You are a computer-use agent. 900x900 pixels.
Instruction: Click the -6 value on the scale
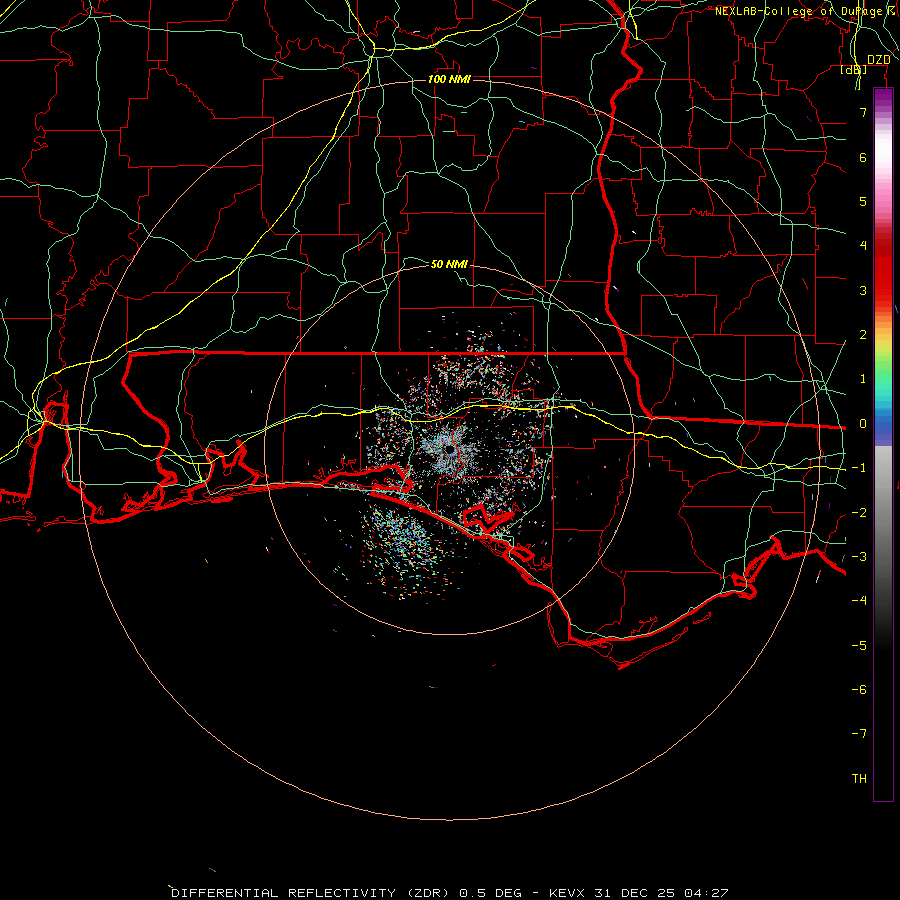click(859, 689)
